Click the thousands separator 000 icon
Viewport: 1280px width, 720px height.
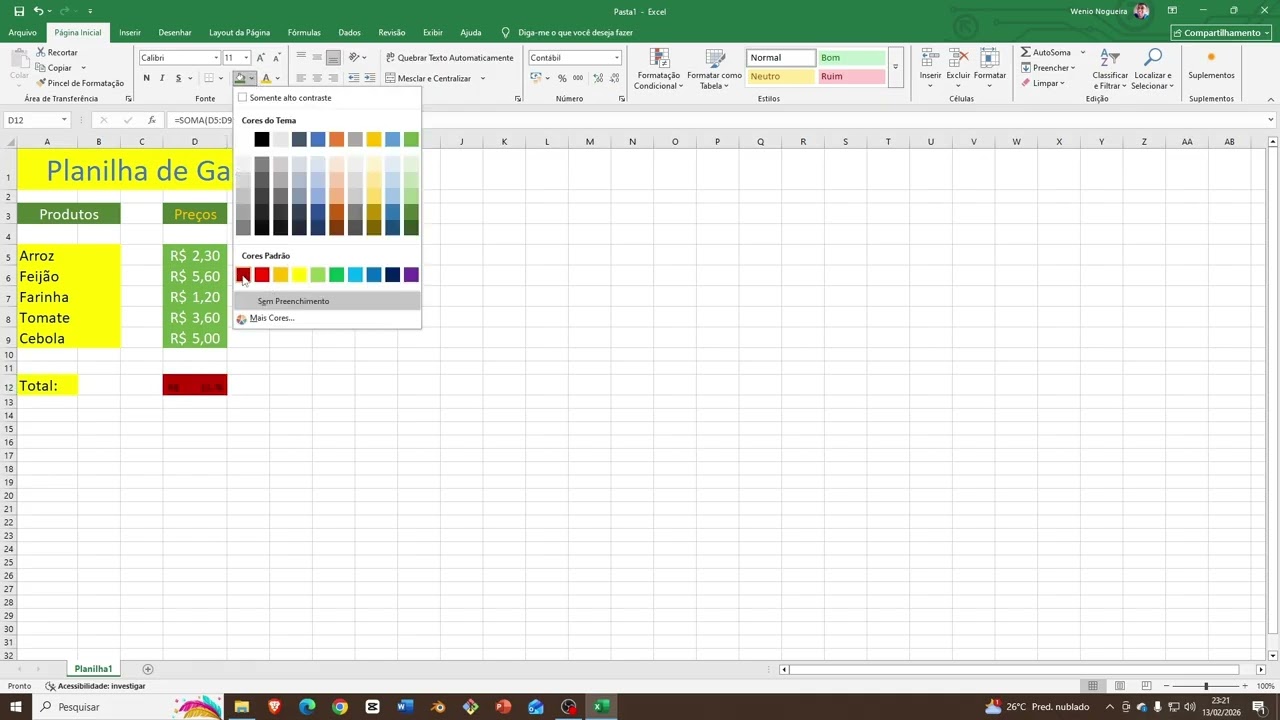pos(577,78)
